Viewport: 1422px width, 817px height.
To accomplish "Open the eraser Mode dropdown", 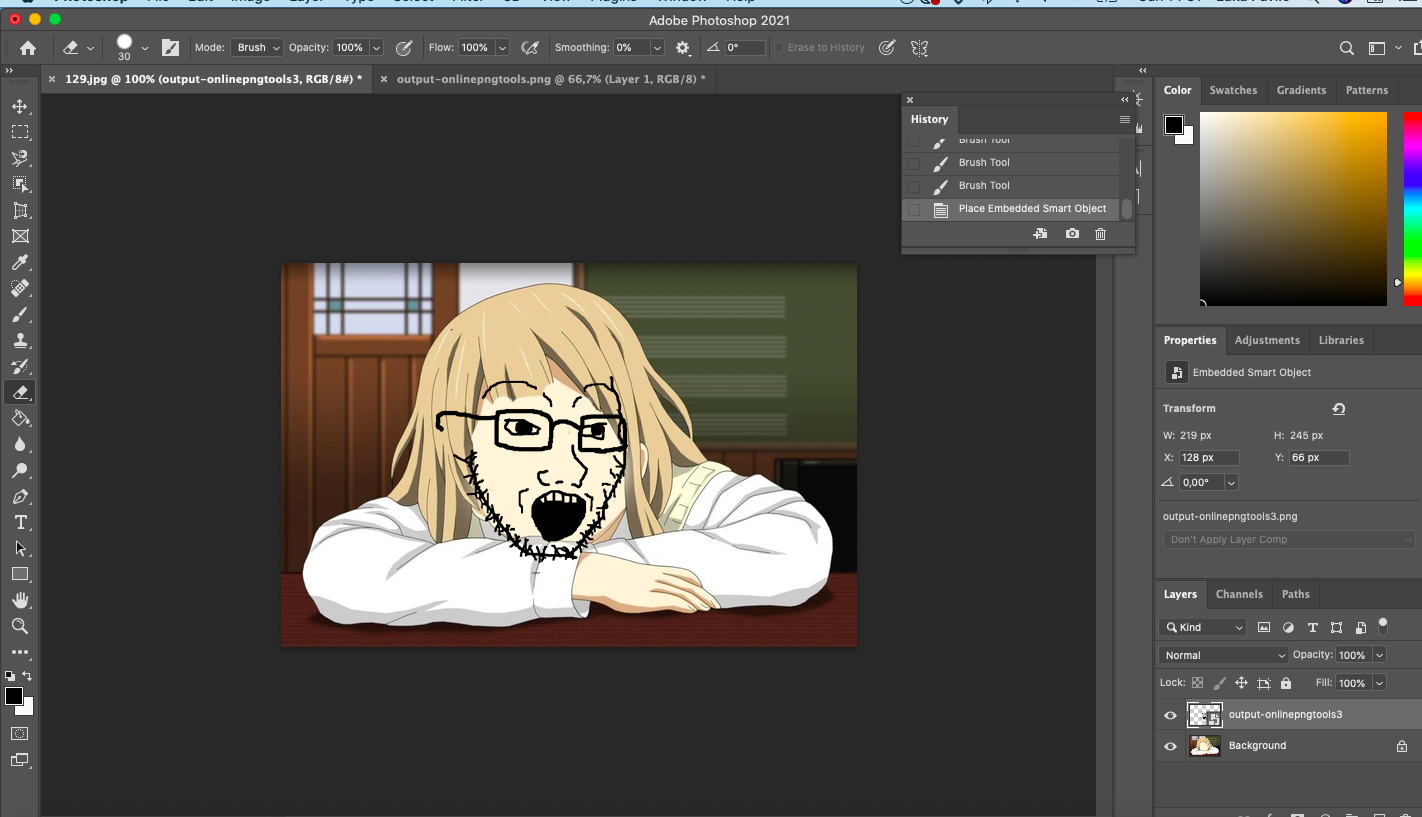I will (x=257, y=47).
